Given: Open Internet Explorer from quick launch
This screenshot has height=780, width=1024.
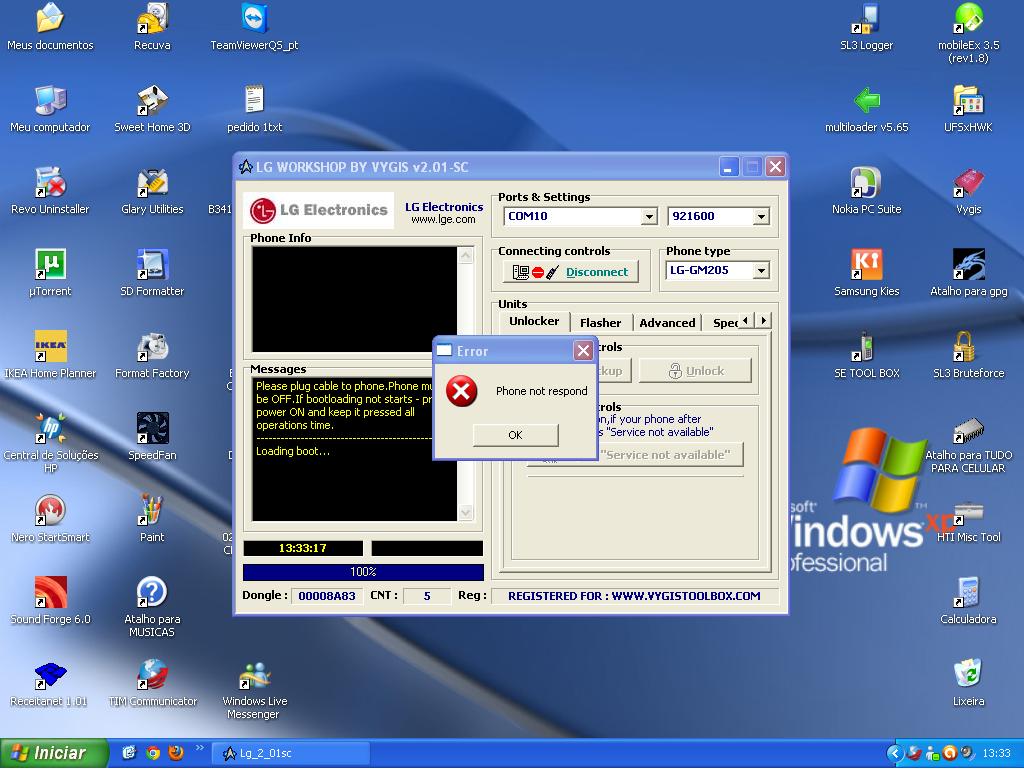Looking at the screenshot, I should tap(129, 753).
